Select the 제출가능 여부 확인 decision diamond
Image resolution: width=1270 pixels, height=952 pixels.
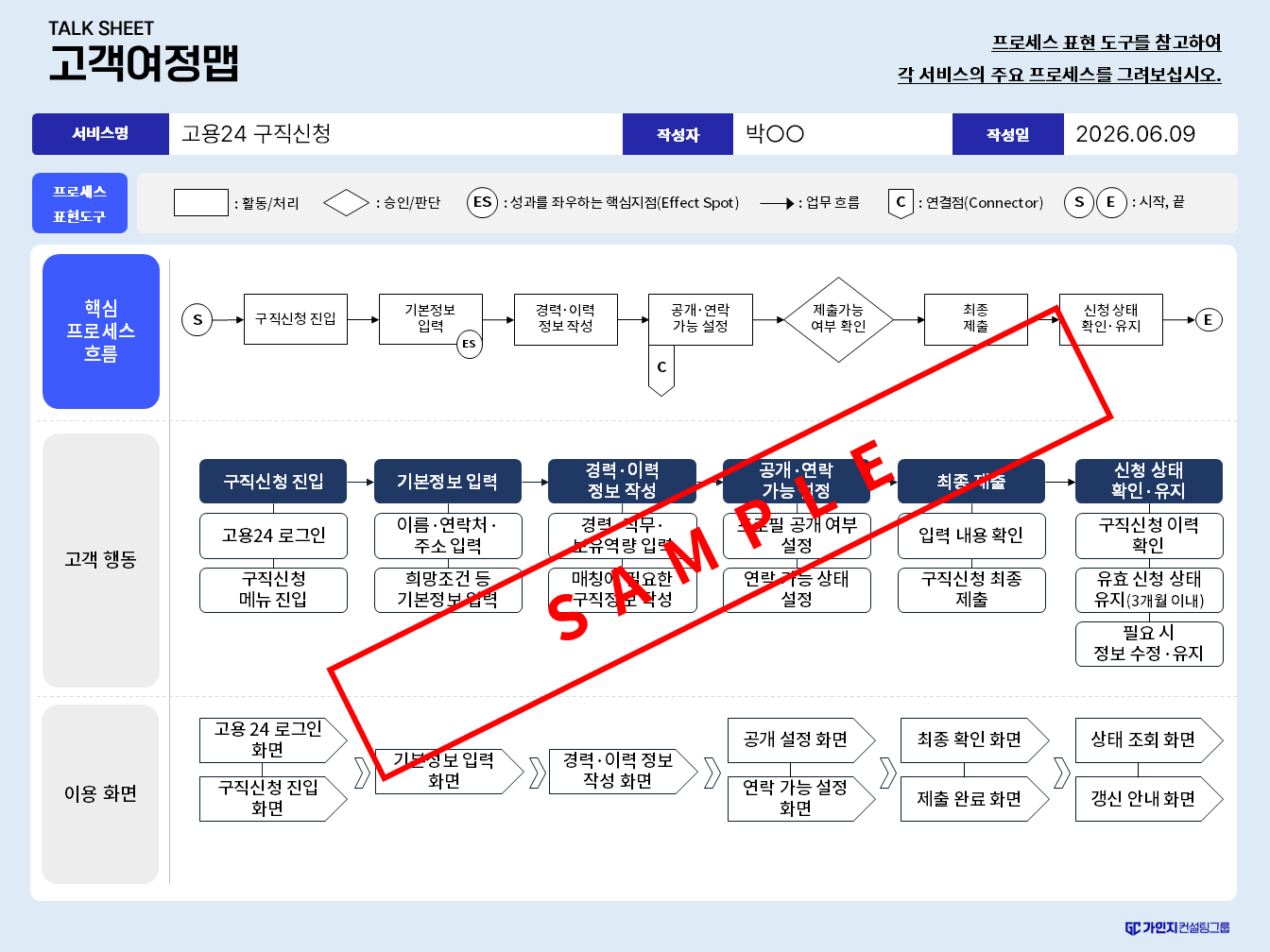838,319
